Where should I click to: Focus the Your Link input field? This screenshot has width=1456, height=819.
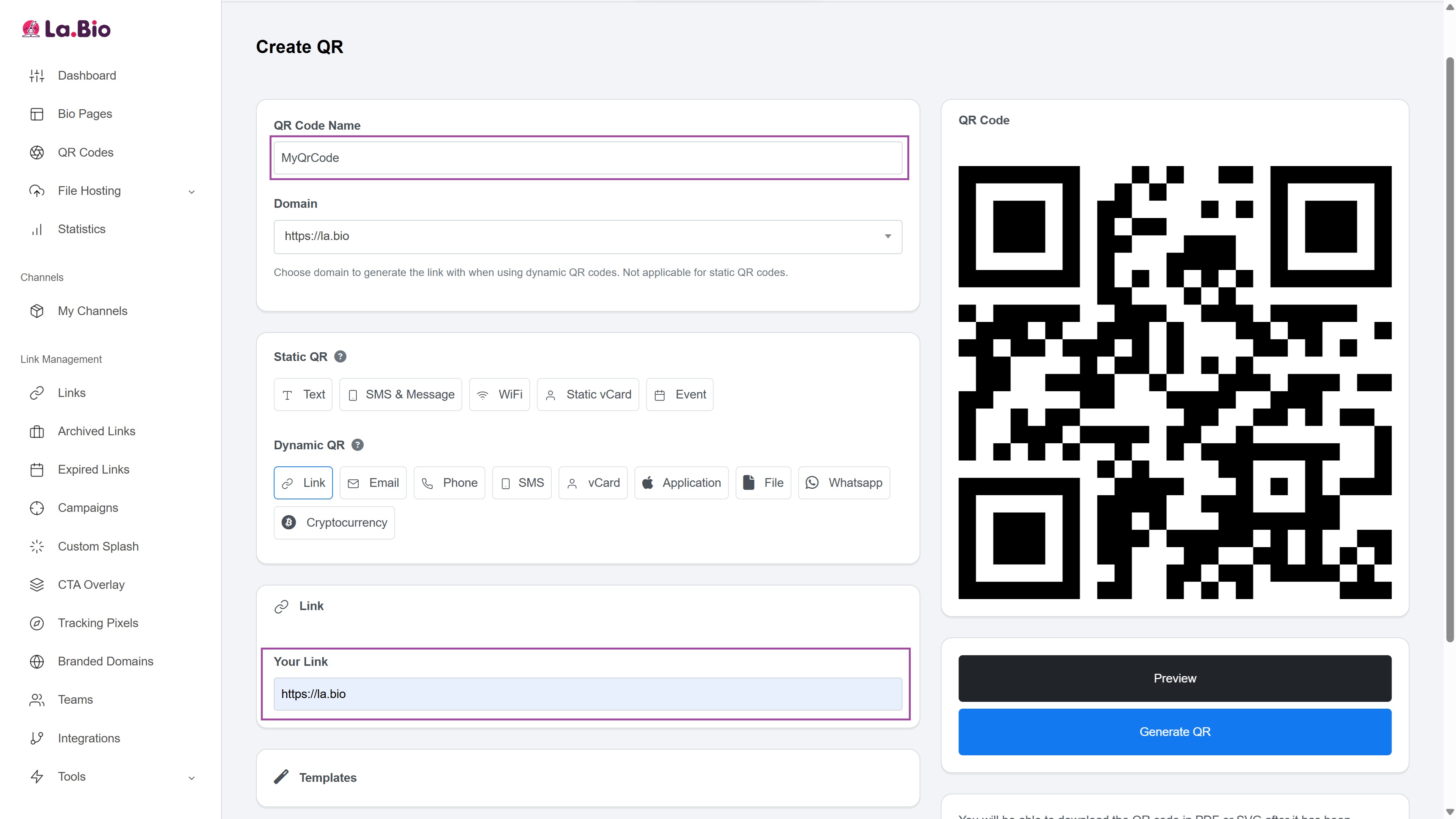coord(587,694)
